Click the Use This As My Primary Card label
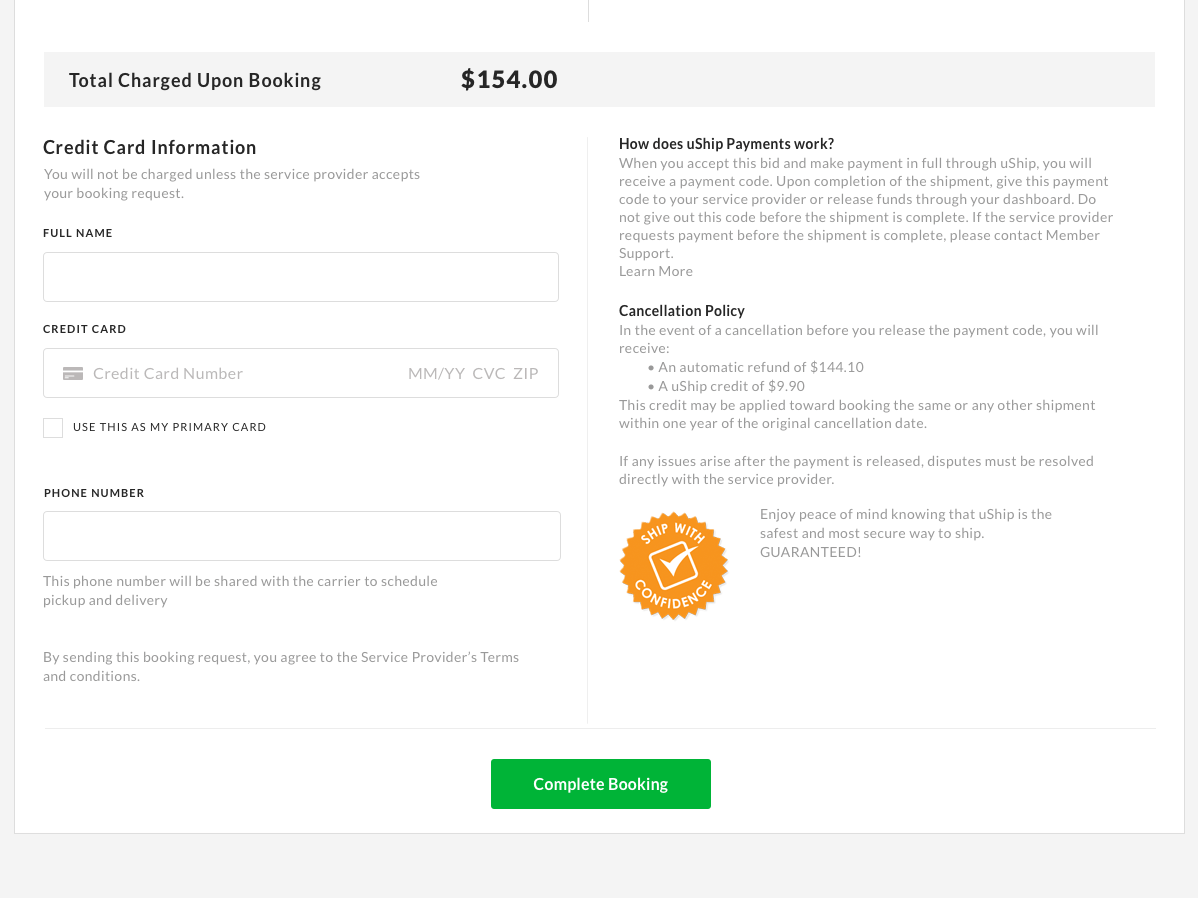This screenshot has height=898, width=1198. coord(170,427)
